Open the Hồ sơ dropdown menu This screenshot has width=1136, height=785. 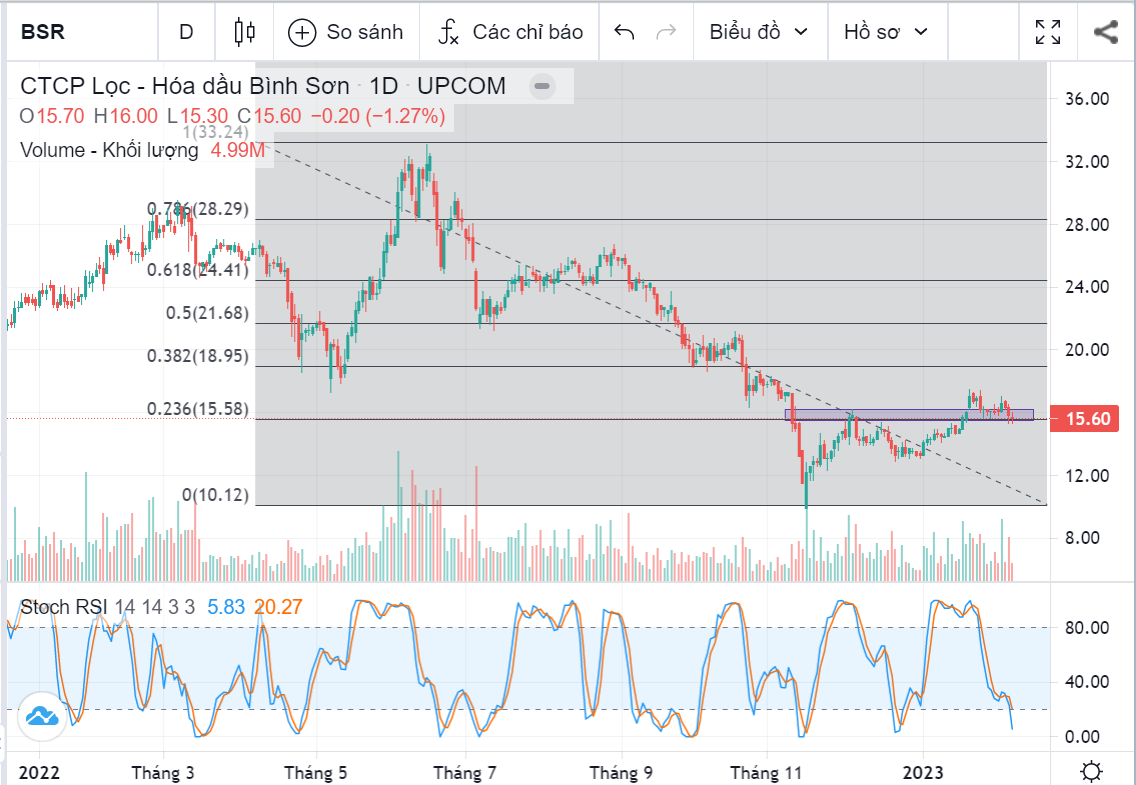885,32
